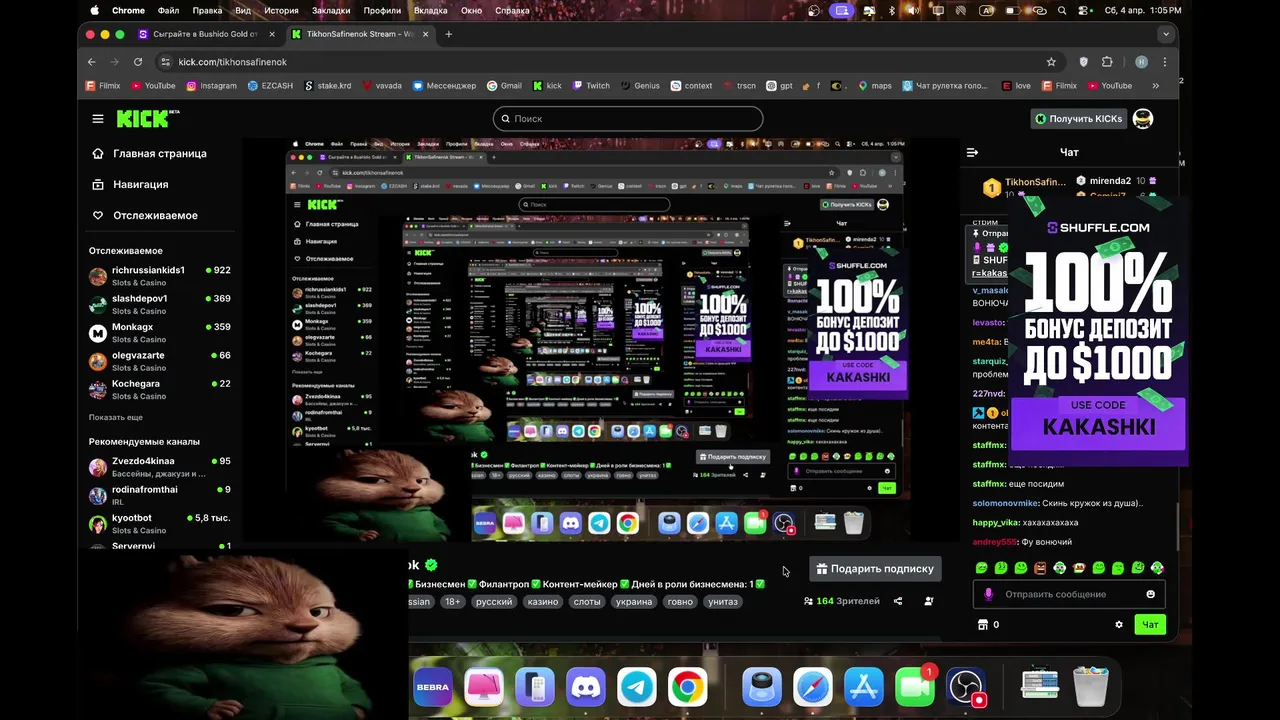Click the follow user icon under Подарить подписку
The image size is (1280, 720).
click(929, 601)
